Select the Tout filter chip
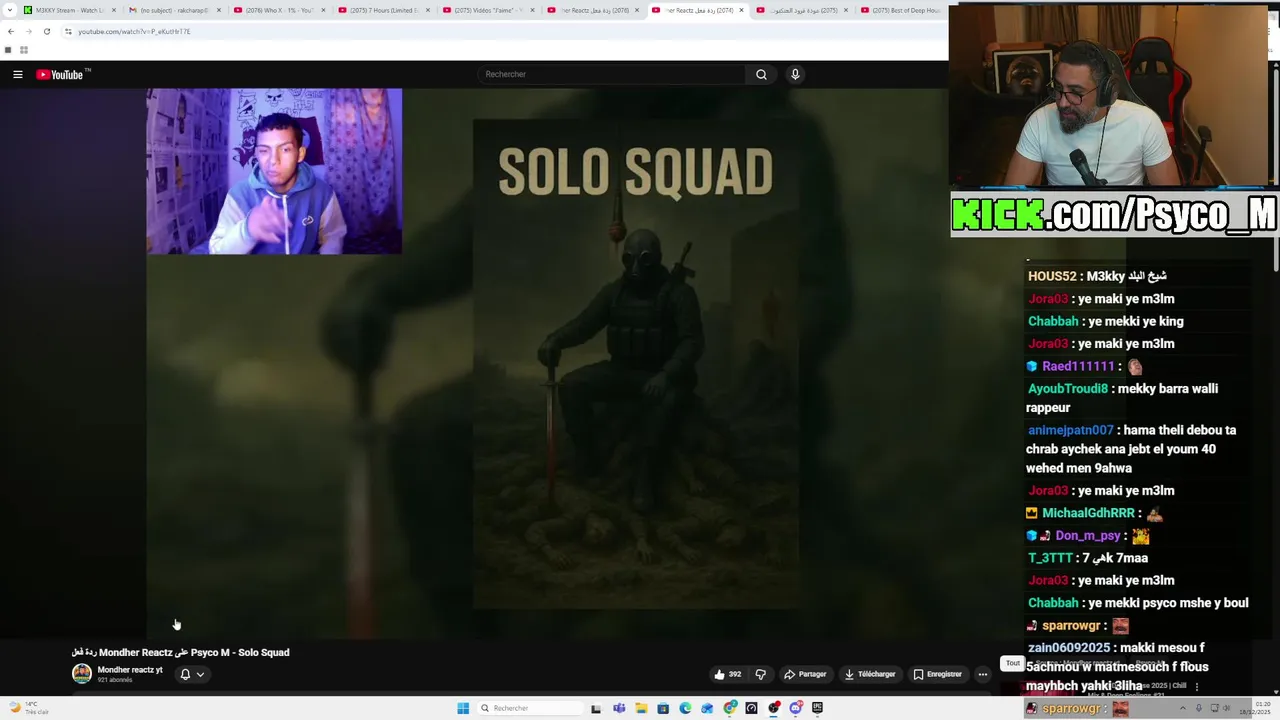This screenshot has height=720, width=1280. [x=1013, y=663]
